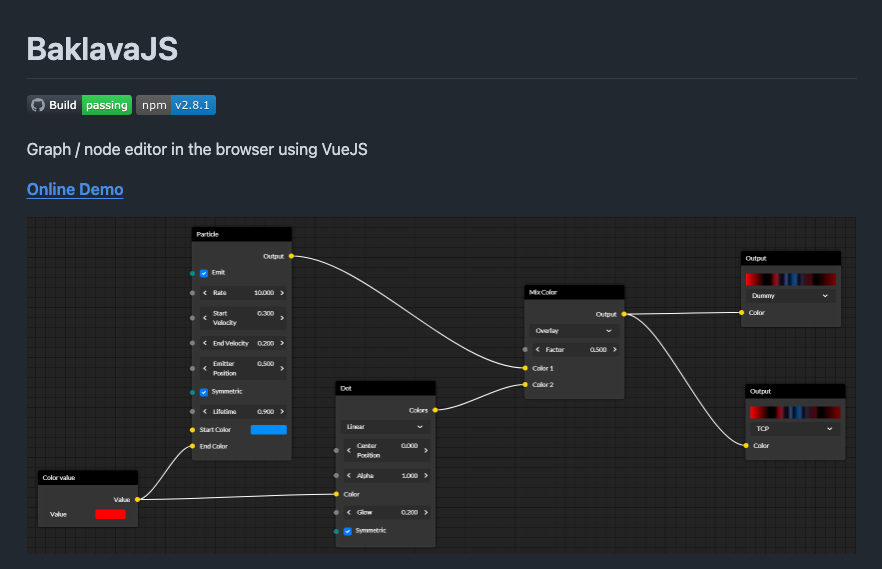Click the Rate input port

192,293
